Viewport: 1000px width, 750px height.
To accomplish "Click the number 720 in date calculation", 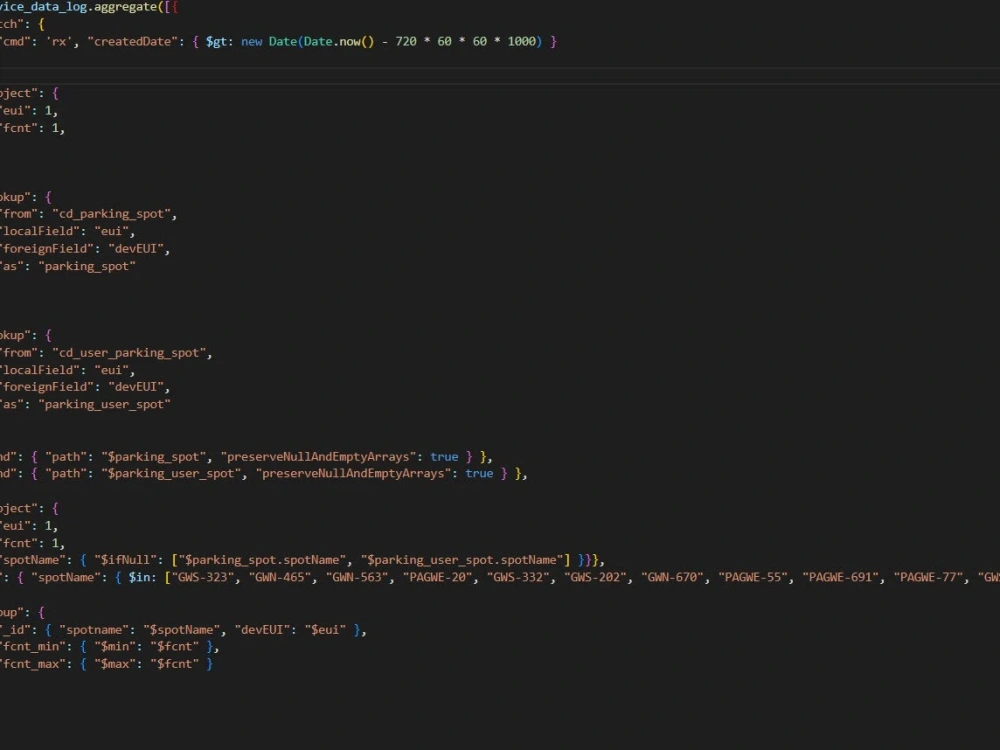I will coord(406,41).
